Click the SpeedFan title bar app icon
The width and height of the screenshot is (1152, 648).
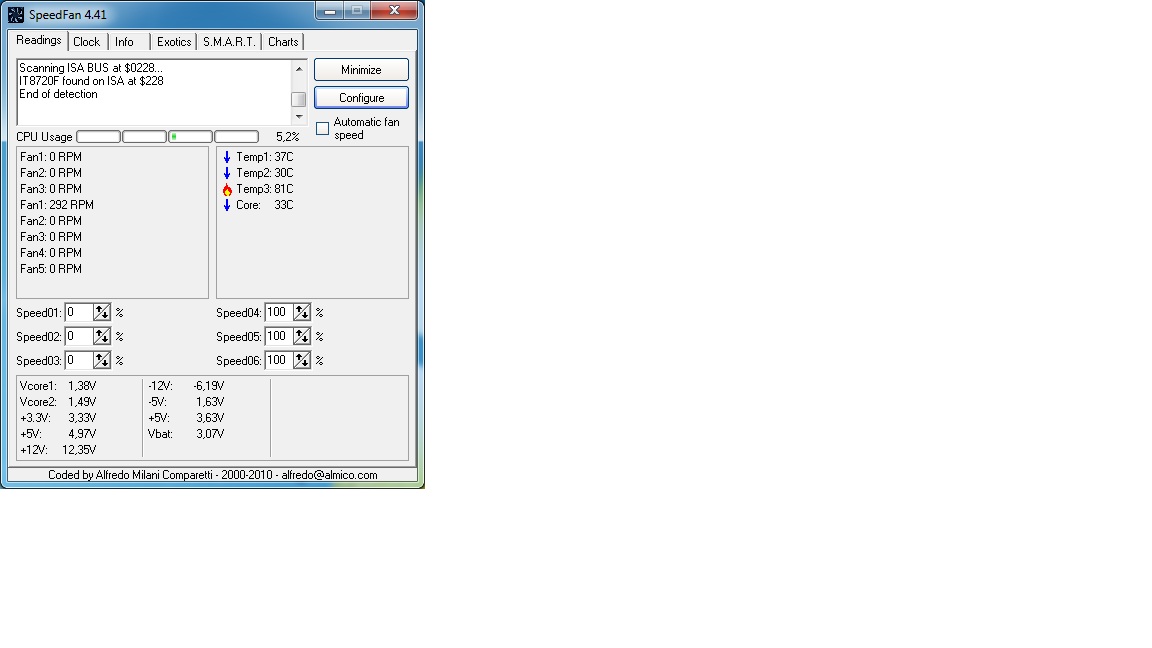(x=15, y=14)
